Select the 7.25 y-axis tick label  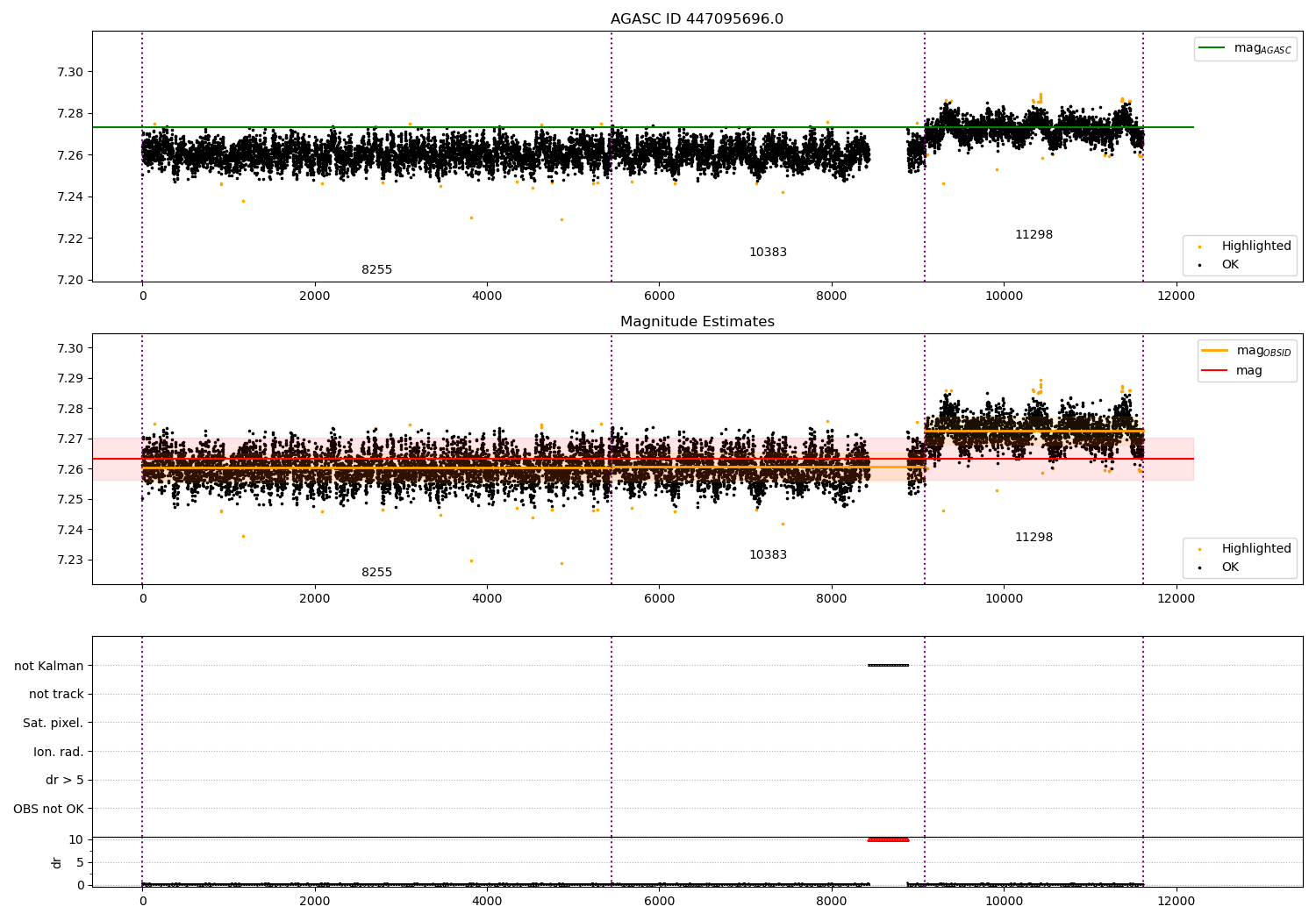(x=69, y=499)
